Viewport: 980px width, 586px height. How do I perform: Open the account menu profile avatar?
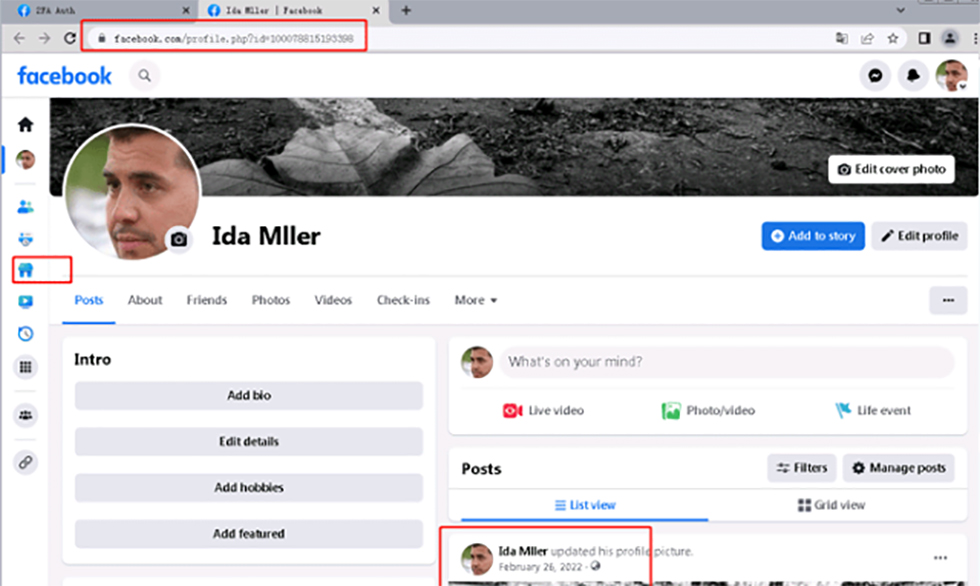(x=950, y=76)
